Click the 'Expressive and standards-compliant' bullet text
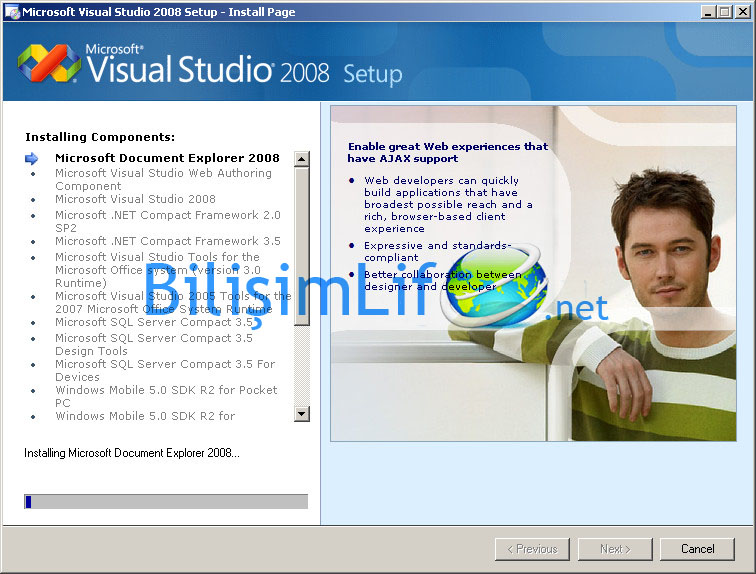The width and height of the screenshot is (756, 574). click(x=438, y=251)
